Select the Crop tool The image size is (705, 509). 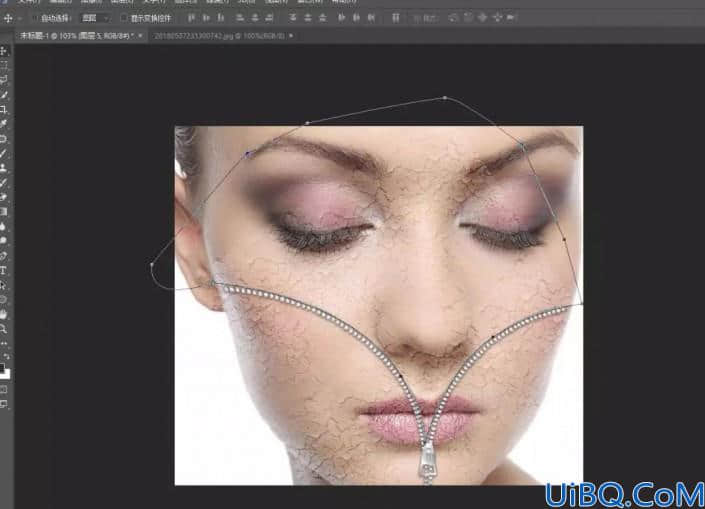coord(4,109)
